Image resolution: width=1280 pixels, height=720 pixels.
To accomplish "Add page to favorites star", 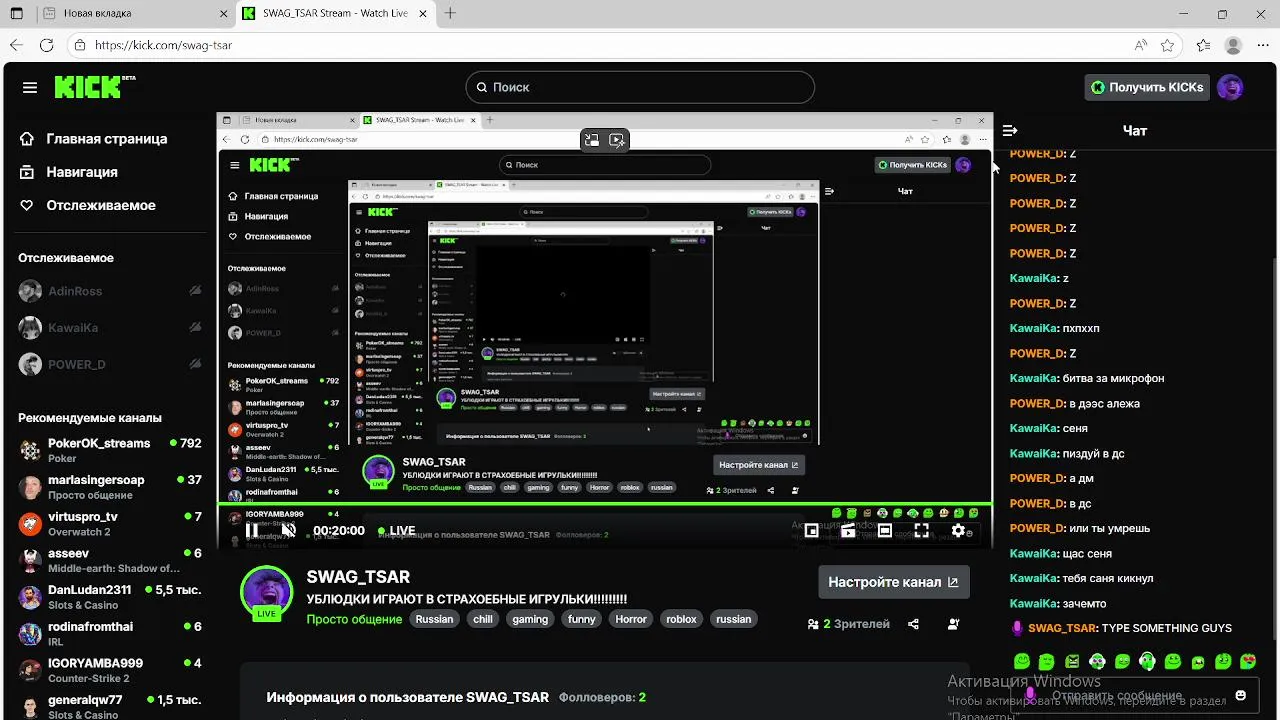I will point(1167,45).
